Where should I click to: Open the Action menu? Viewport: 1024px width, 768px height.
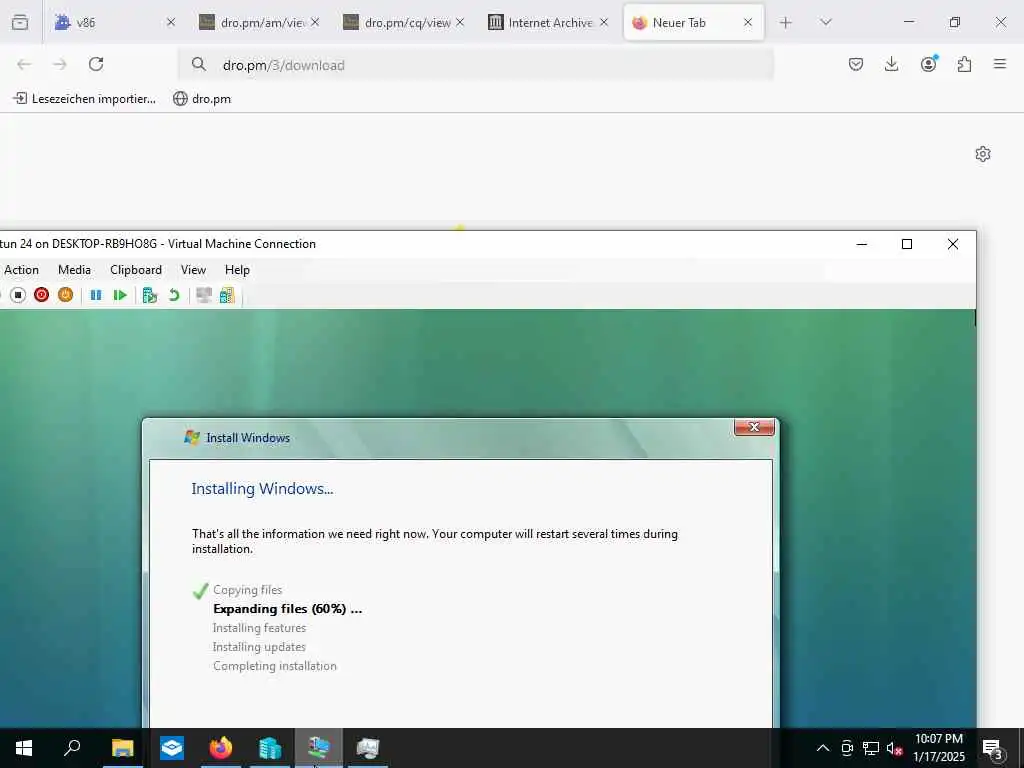[21, 270]
